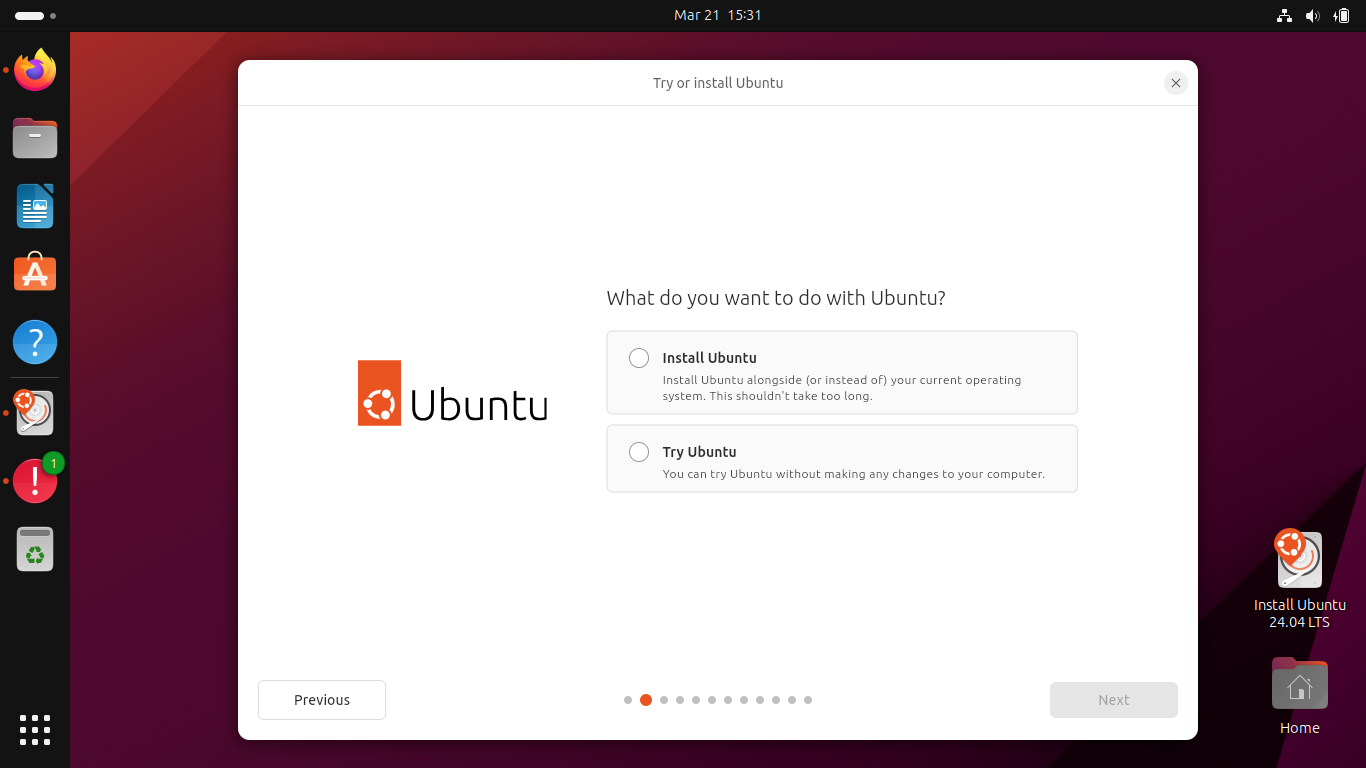Open the Ubuntu App Center
This screenshot has width=1366, height=768.
coord(35,272)
